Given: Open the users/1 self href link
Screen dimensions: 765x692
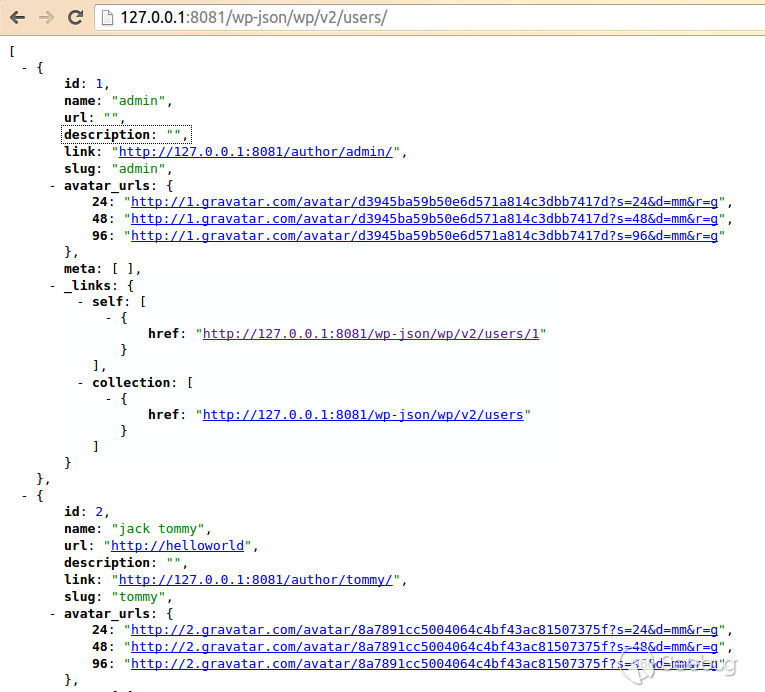Looking at the screenshot, I should [371, 334].
